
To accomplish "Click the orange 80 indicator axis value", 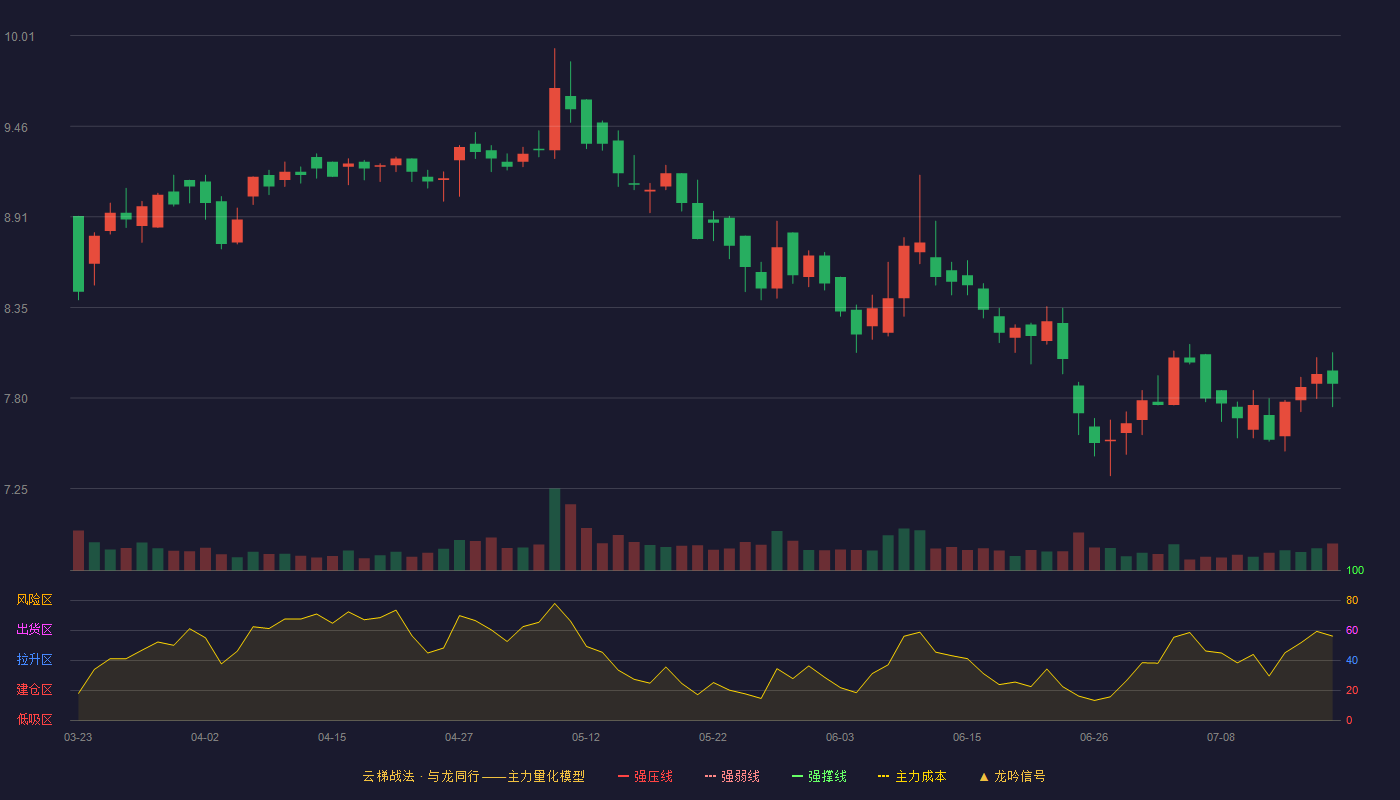I will [1352, 600].
